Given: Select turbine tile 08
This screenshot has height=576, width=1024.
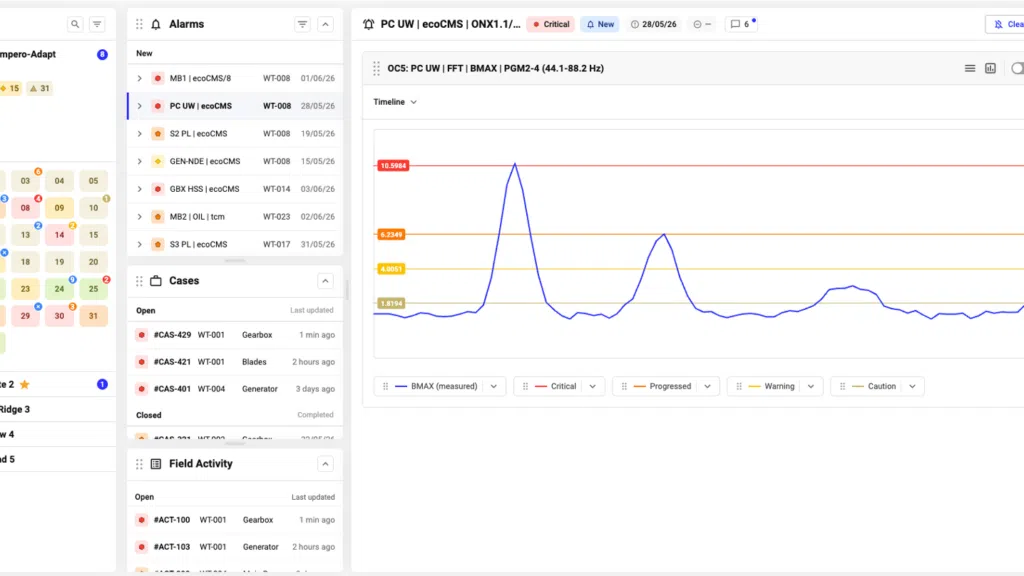Looking at the screenshot, I should tap(25, 208).
